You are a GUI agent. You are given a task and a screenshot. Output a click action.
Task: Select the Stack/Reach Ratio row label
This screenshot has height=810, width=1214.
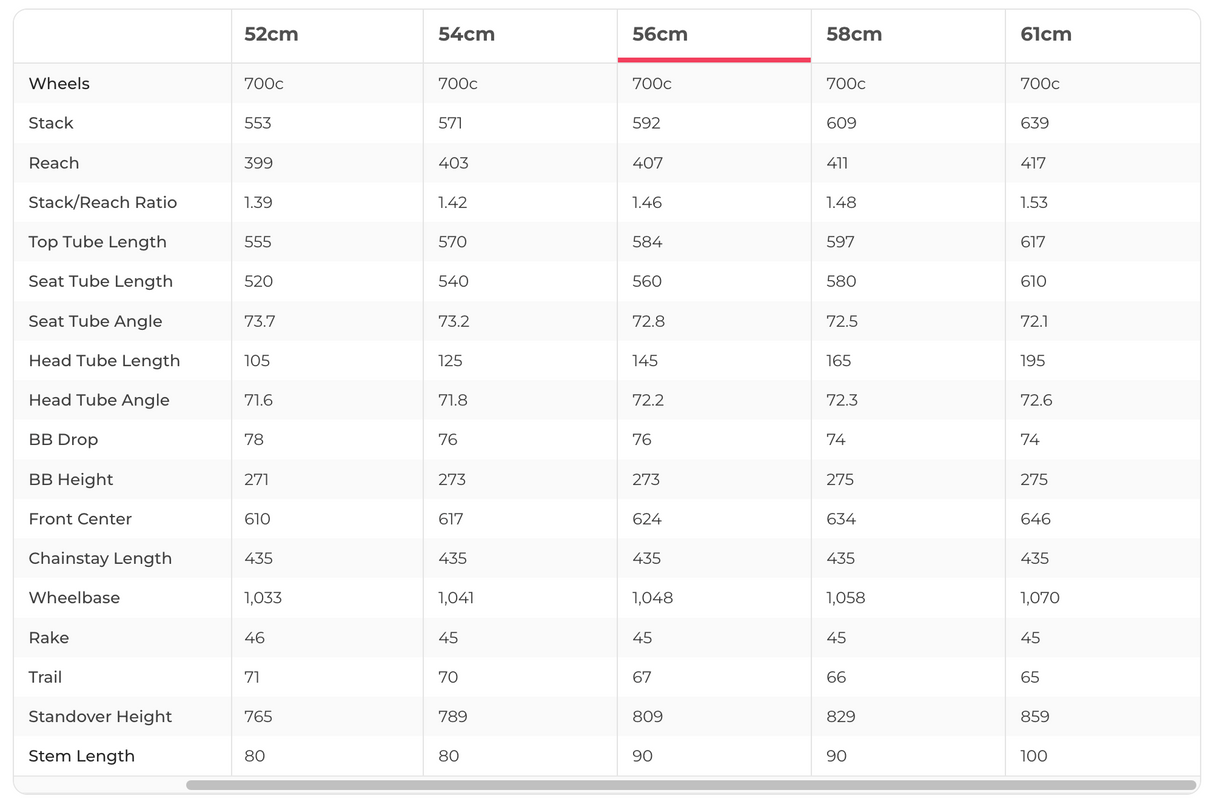click(103, 202)
